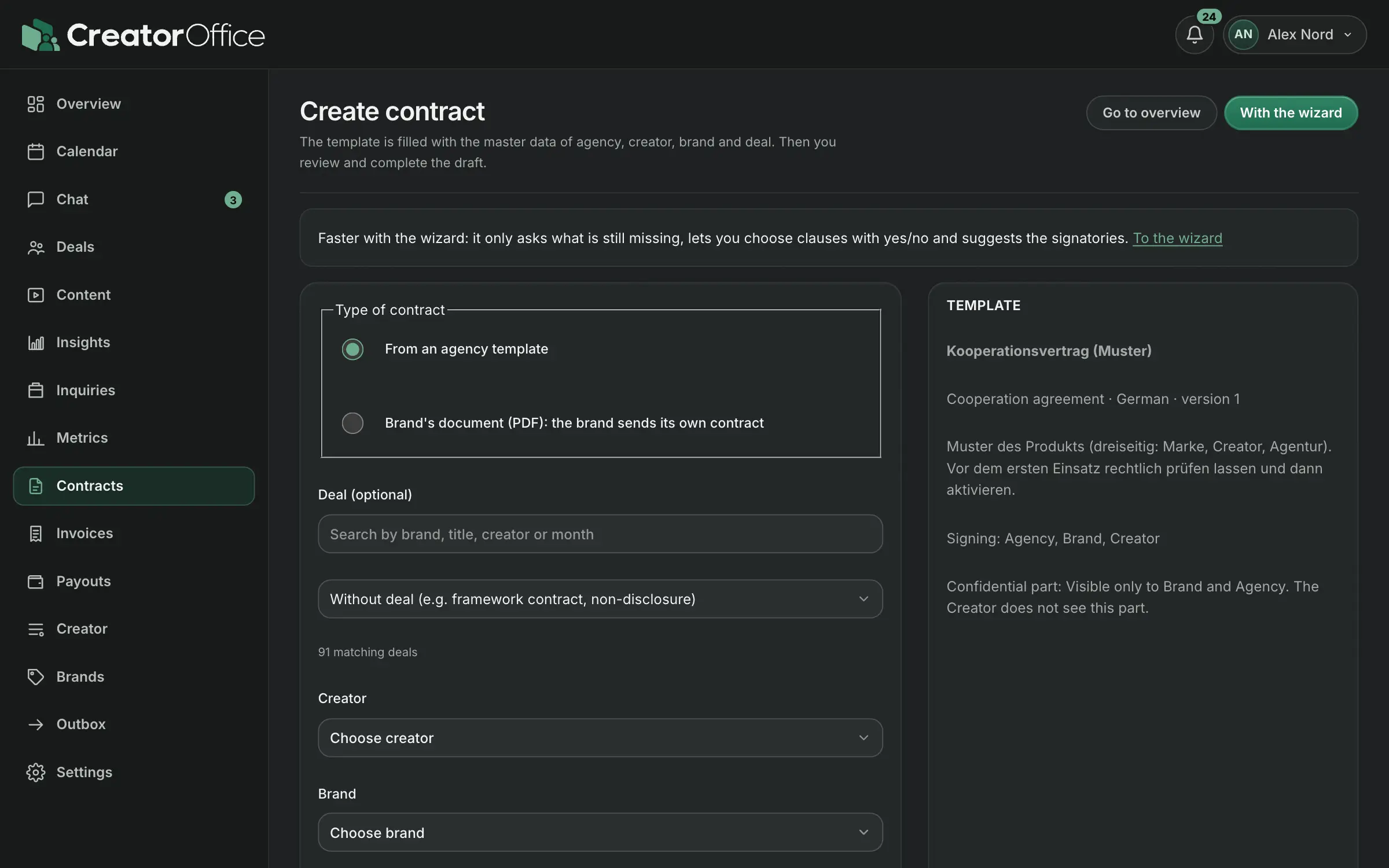Image resolution: width=1389 pixels, height=868 pixels.
Task: Click the Alex Nord username
Action: 1300,35
